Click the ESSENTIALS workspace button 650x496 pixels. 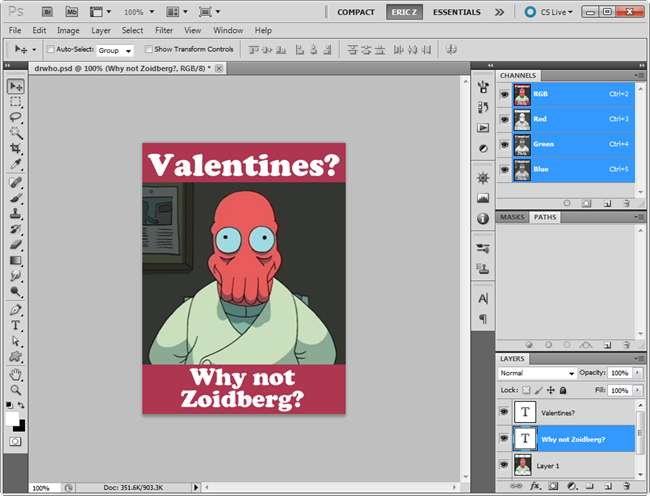pyautogui.click(x=456, y=12)
